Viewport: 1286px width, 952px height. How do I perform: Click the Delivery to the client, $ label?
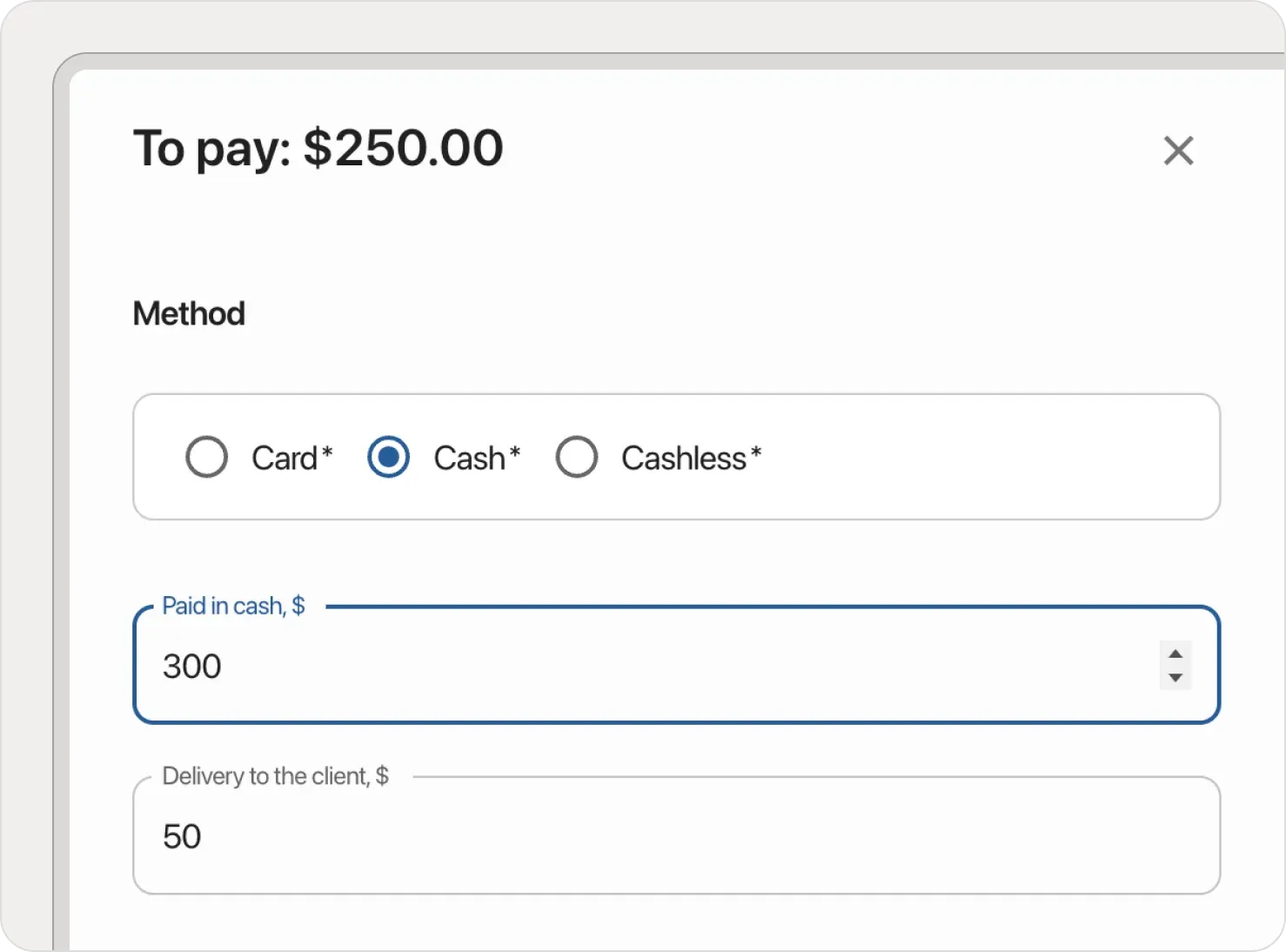pyautogui.click(x=275, y=775)
